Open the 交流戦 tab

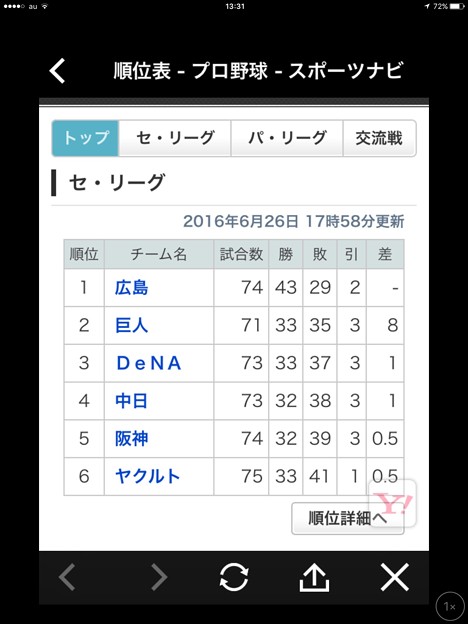coord(380,138)
